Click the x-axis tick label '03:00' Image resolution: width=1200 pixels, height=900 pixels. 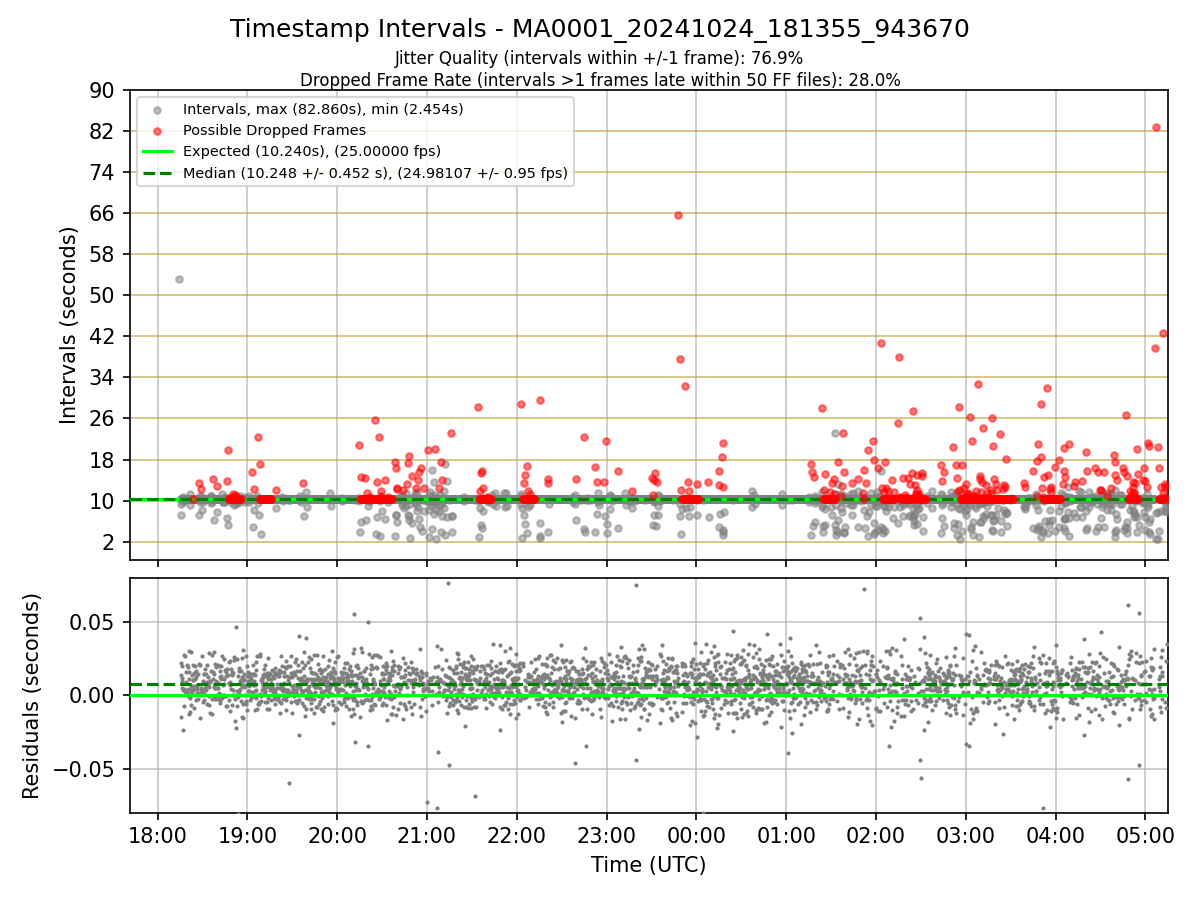coord(966,835)
